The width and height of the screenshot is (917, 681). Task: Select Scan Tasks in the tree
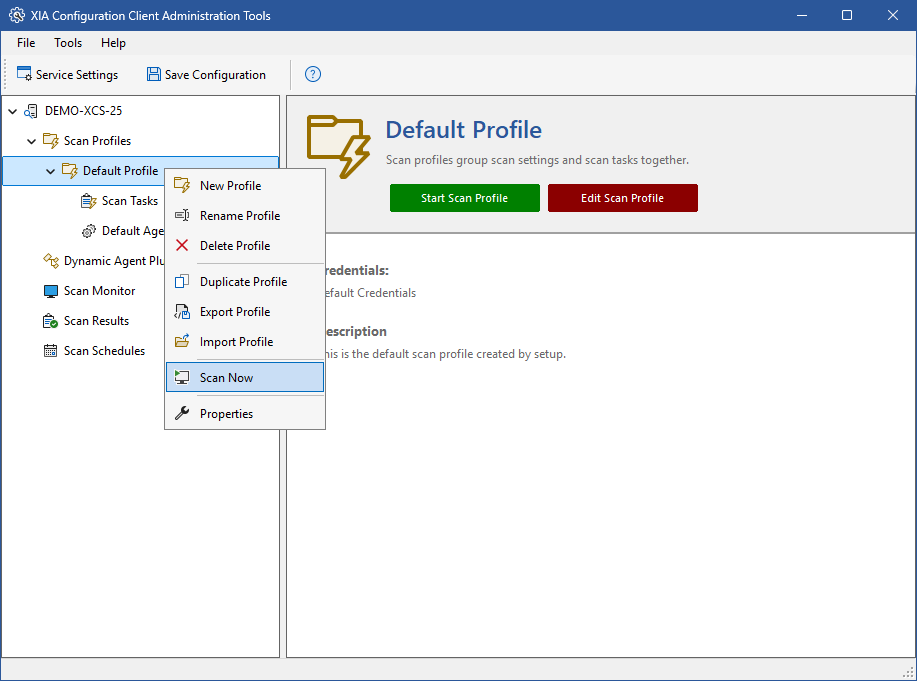(x=129, y=201)
